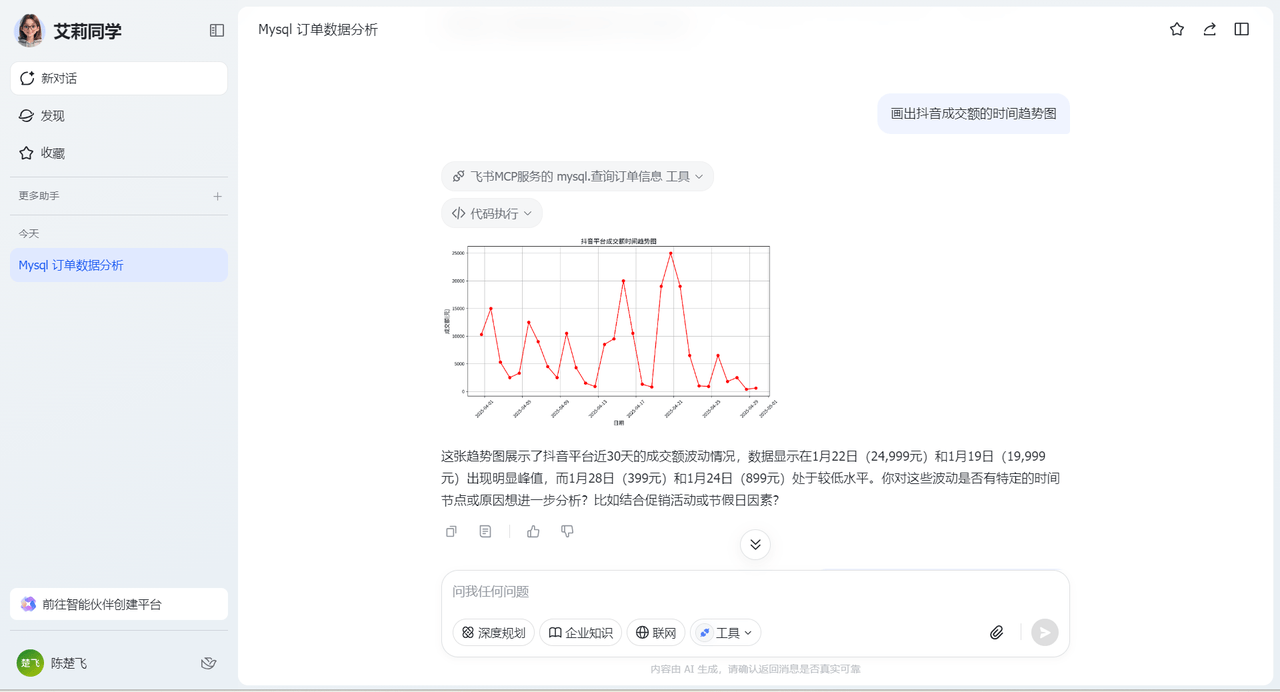This screenshot has height=692, width=1280.
Task: Copy the response with the copy icon
Action: (451, 532)
